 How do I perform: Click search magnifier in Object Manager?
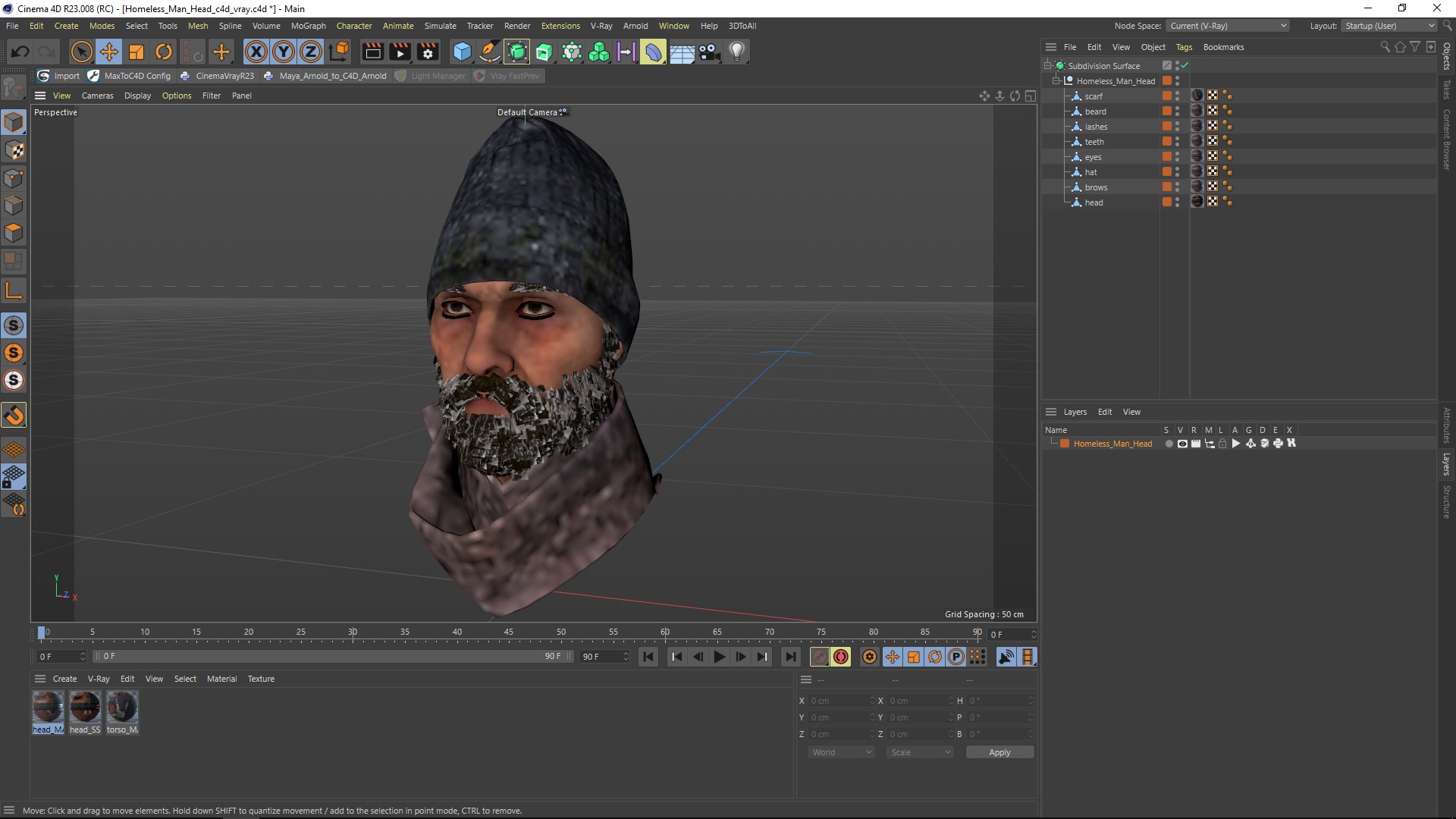point(1385,47)
